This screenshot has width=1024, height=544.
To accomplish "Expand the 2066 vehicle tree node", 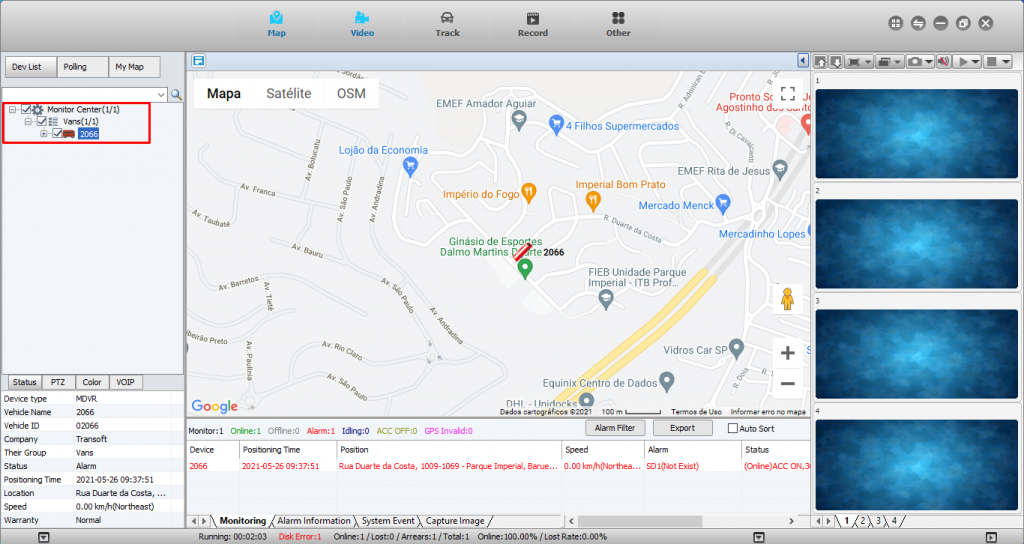I will pos(44,134).
